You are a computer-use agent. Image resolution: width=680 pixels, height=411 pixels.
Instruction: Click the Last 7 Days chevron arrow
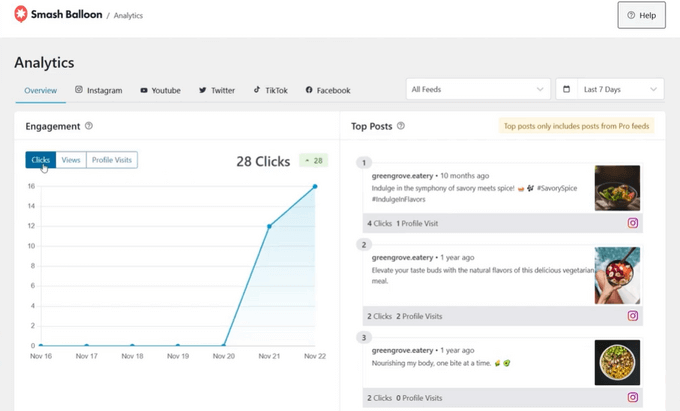pos(653,89)
